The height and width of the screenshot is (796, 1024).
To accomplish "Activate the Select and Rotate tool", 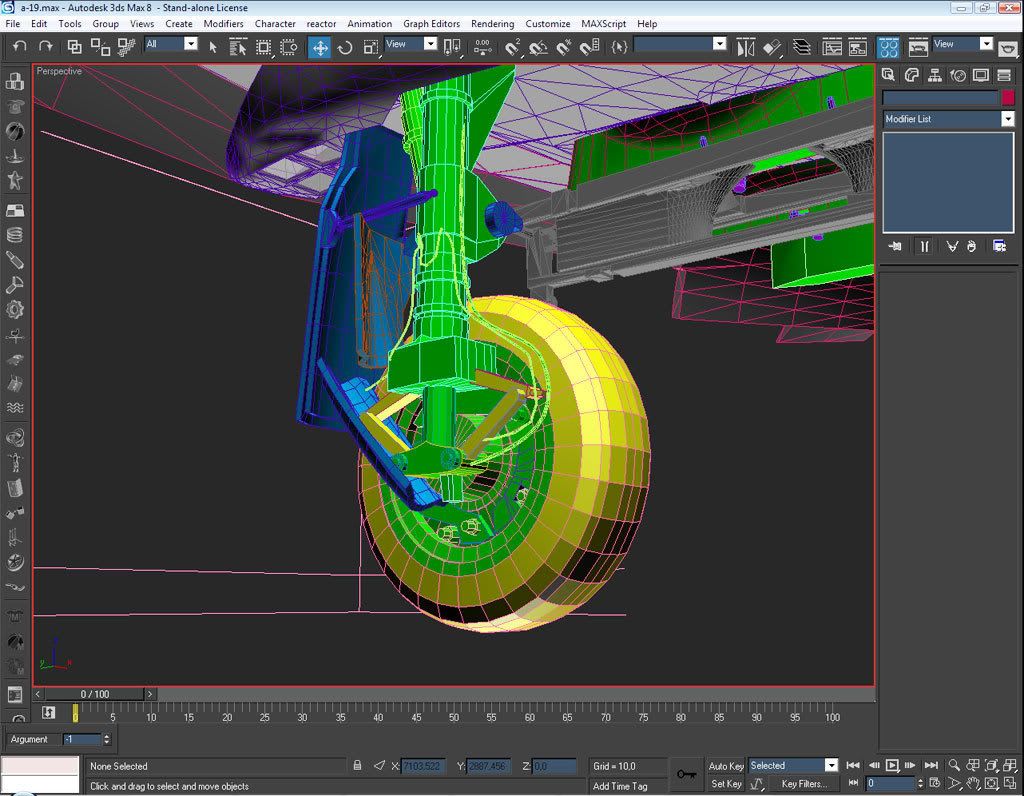I will tap(345, 46).
